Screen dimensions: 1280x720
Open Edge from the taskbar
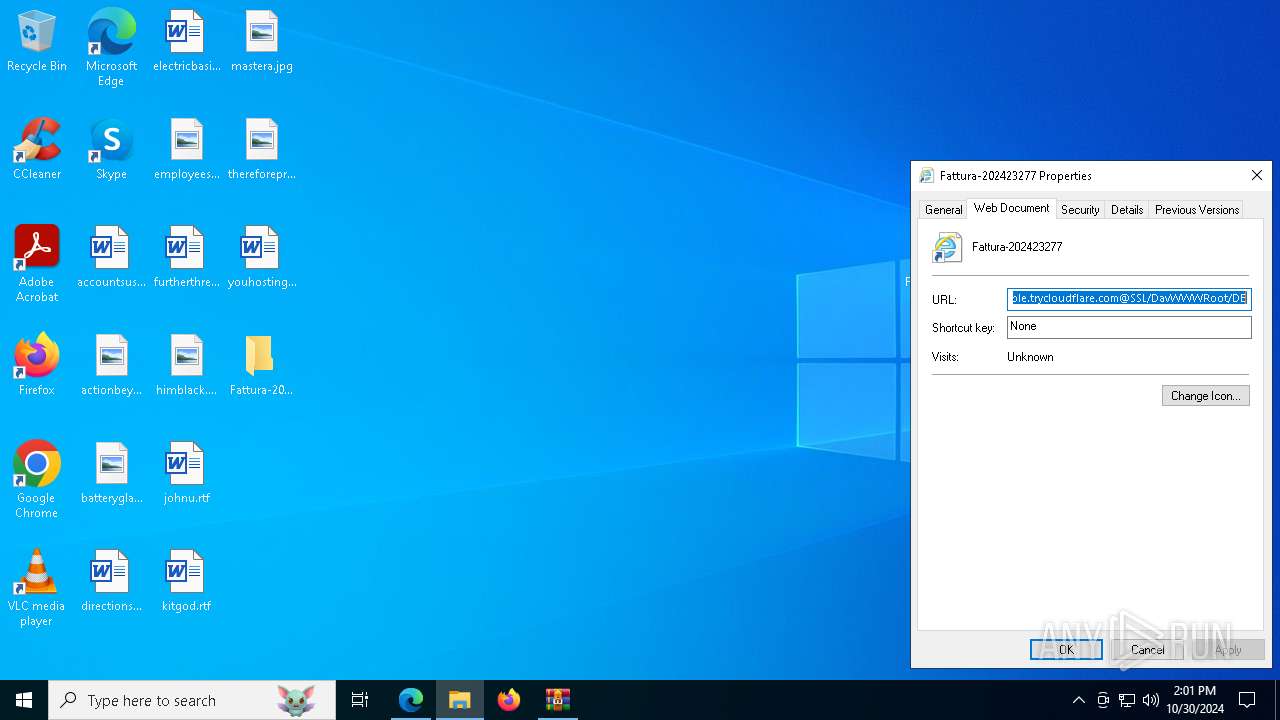point(411,700)
